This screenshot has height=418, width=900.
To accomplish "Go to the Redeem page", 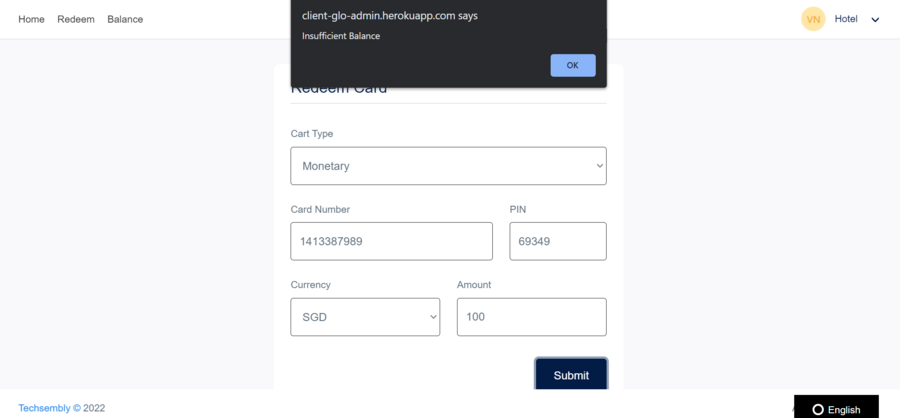I will click(x=76, y=20).
